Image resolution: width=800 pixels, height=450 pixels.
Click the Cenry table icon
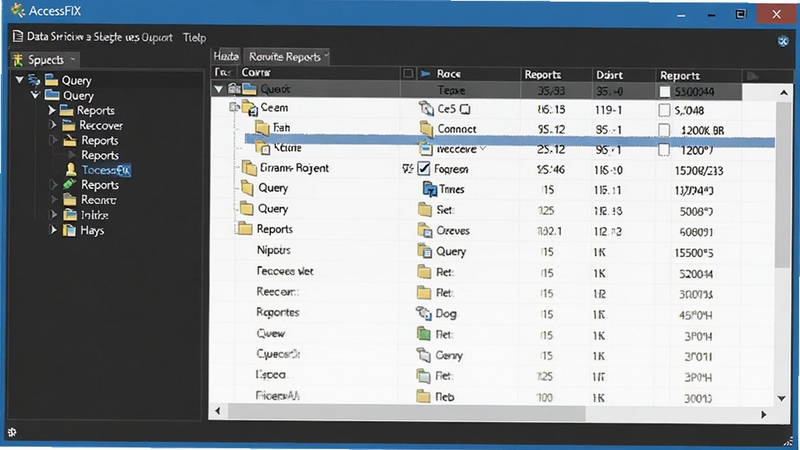coord(423,355)
